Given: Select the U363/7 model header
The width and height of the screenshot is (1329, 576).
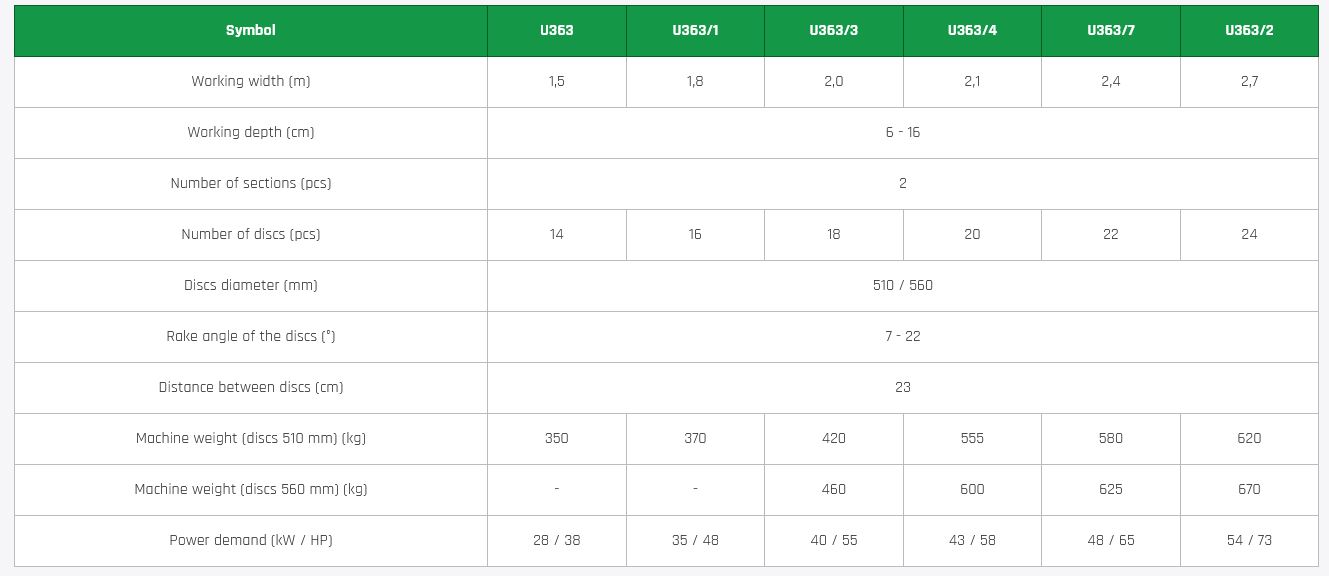Looking at the screenshot, I should 1110,30.
